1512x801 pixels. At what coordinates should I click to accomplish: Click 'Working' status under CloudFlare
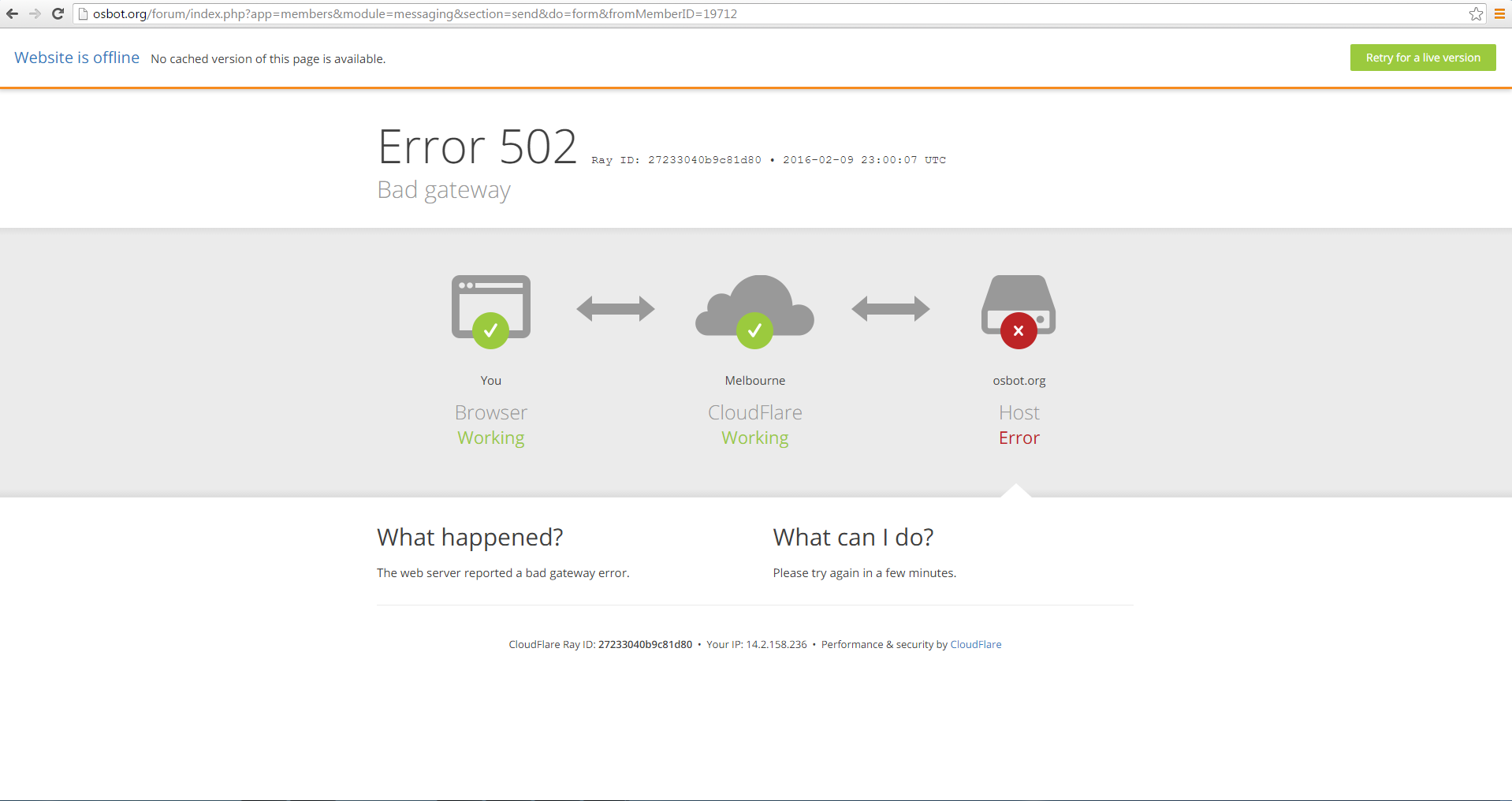(755, 438)
